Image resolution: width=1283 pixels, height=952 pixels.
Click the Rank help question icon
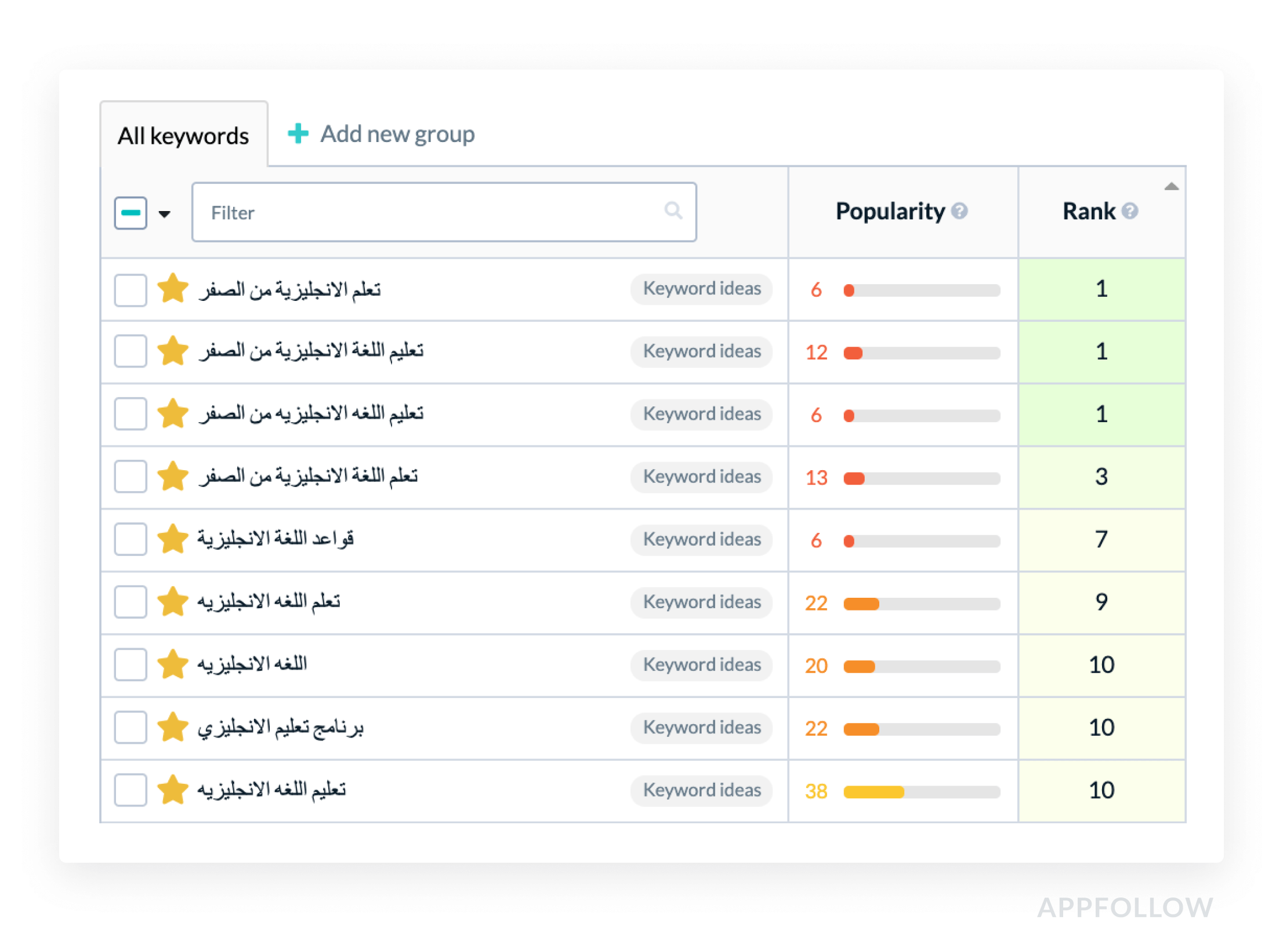point(1129,211)
